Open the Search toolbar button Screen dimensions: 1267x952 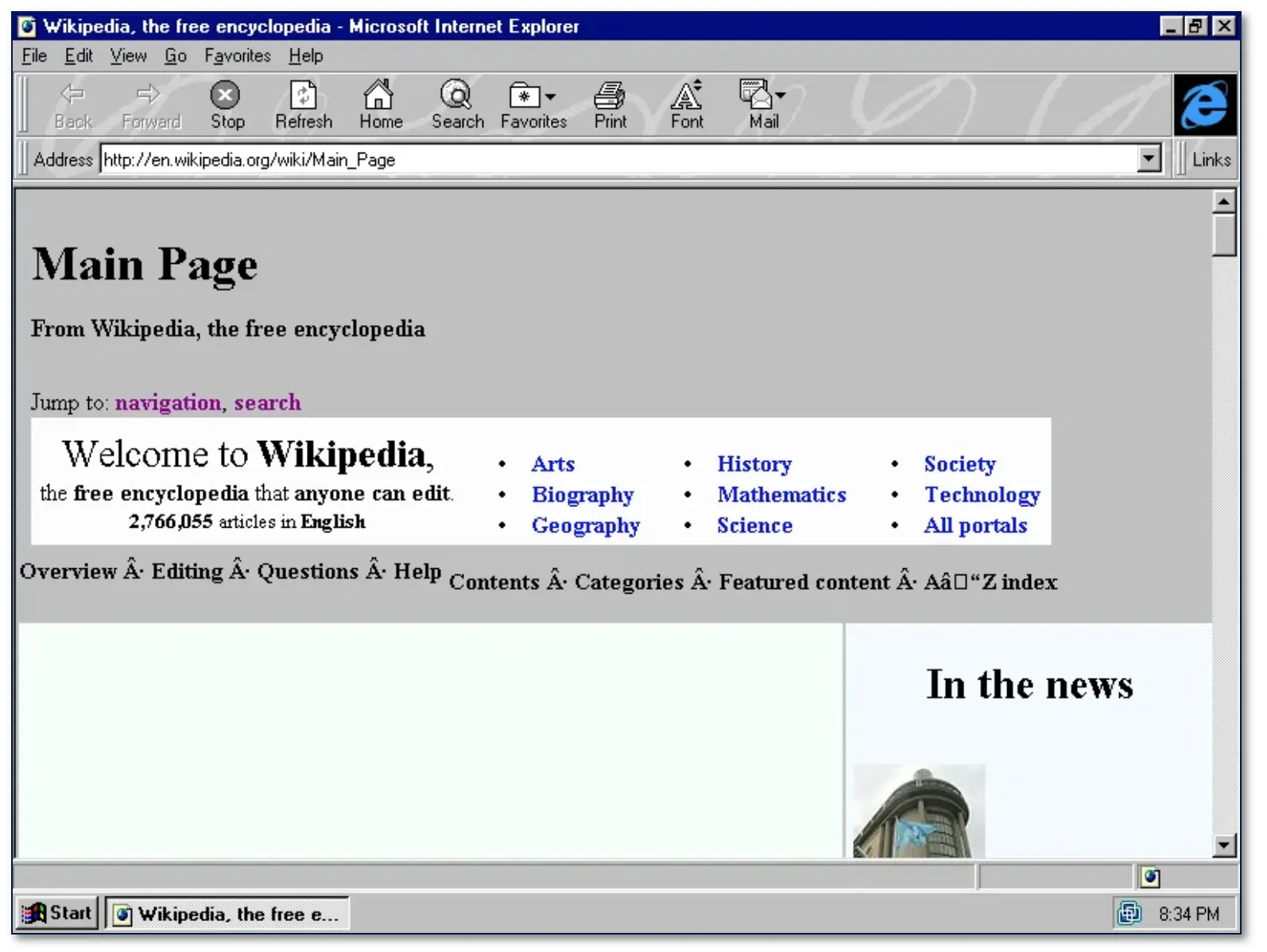pyautogui.click(x=457, y=105)
